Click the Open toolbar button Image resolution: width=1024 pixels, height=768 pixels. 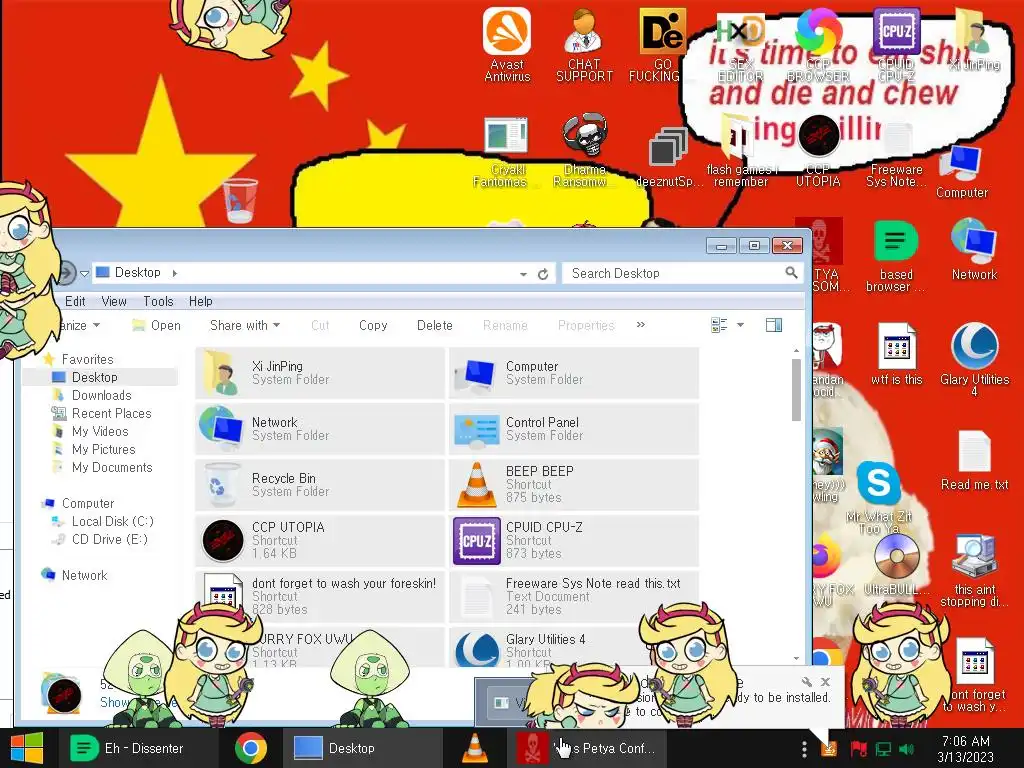coord(157,325)
